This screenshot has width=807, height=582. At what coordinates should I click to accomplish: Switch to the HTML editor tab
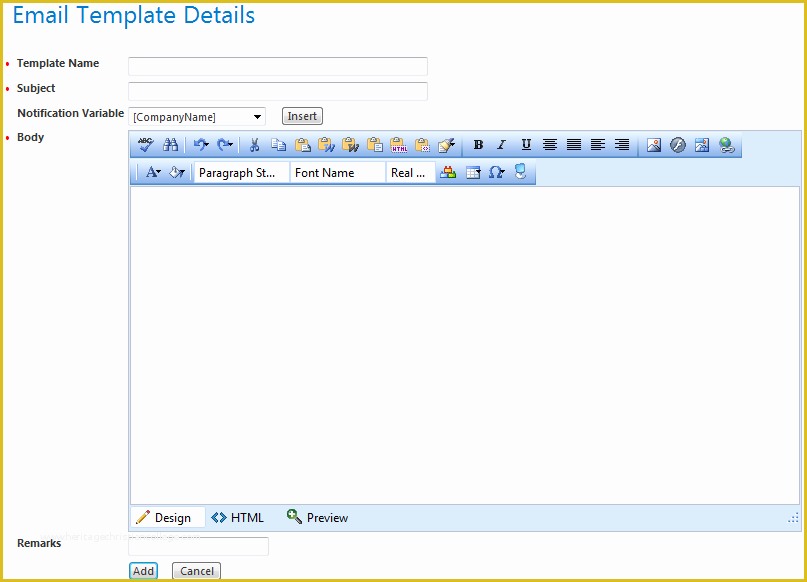tap(238, 517)
